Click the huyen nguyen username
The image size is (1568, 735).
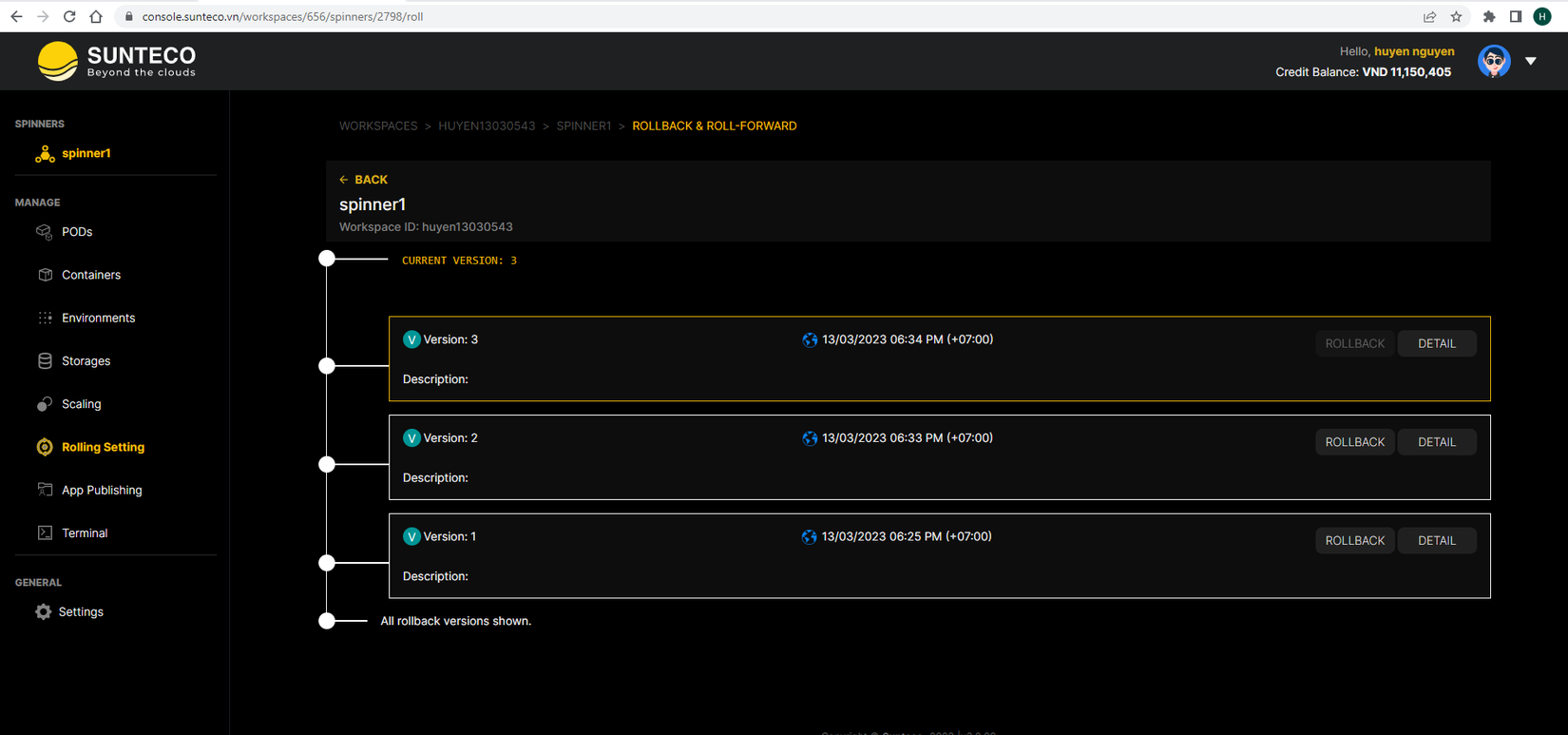1414,51
